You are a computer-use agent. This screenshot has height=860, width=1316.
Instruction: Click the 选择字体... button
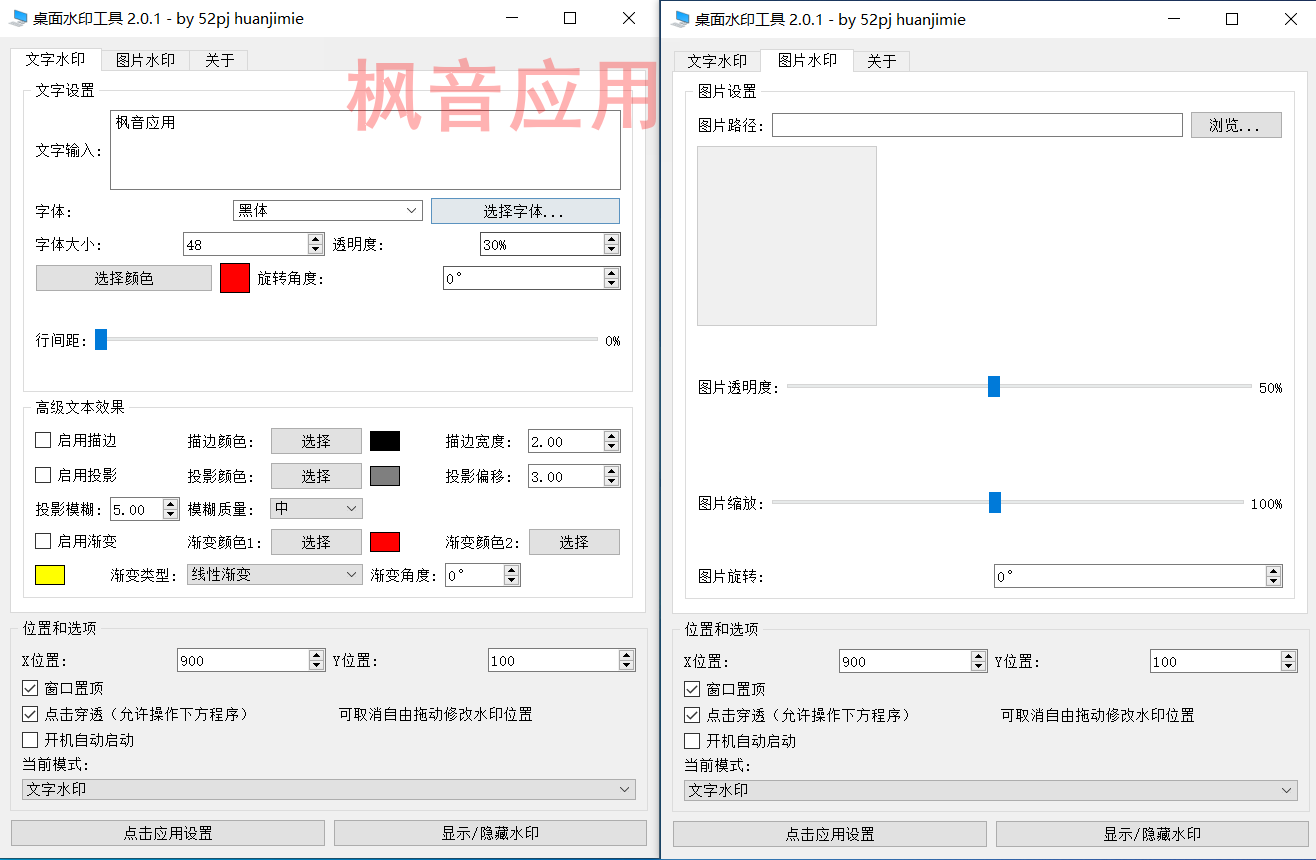pos(525,211)
